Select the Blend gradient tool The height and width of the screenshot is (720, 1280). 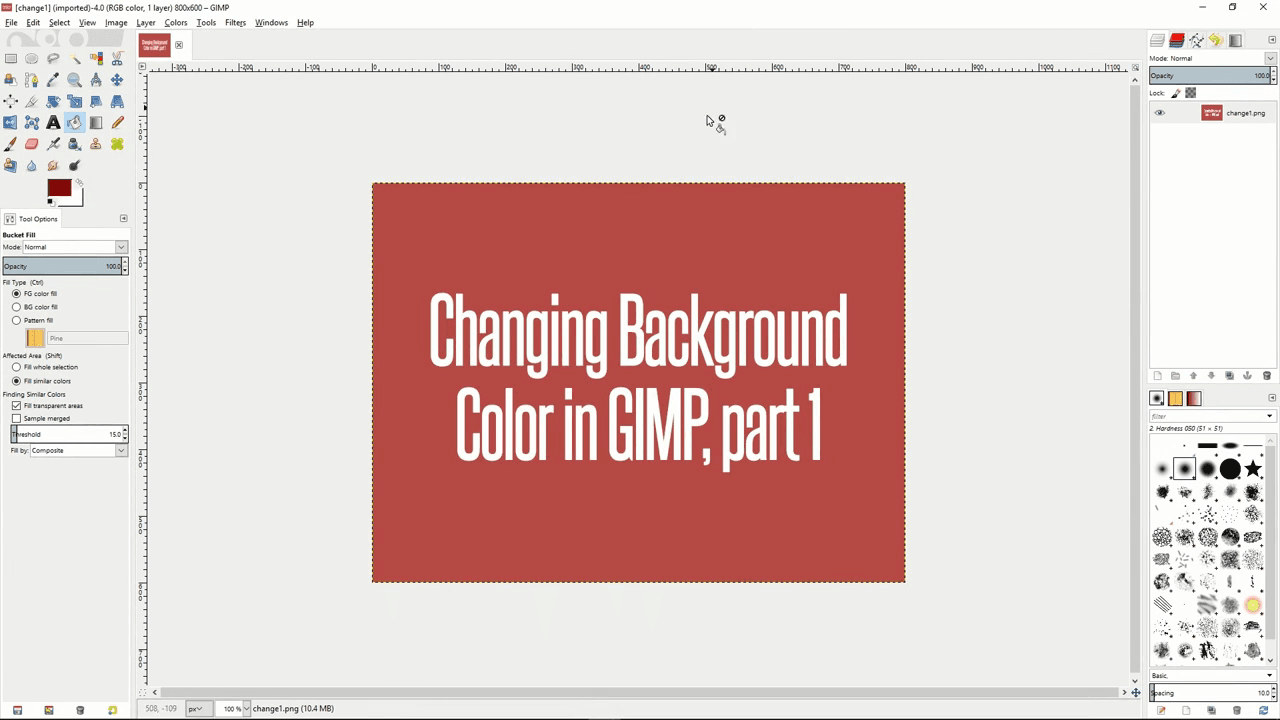96,123
